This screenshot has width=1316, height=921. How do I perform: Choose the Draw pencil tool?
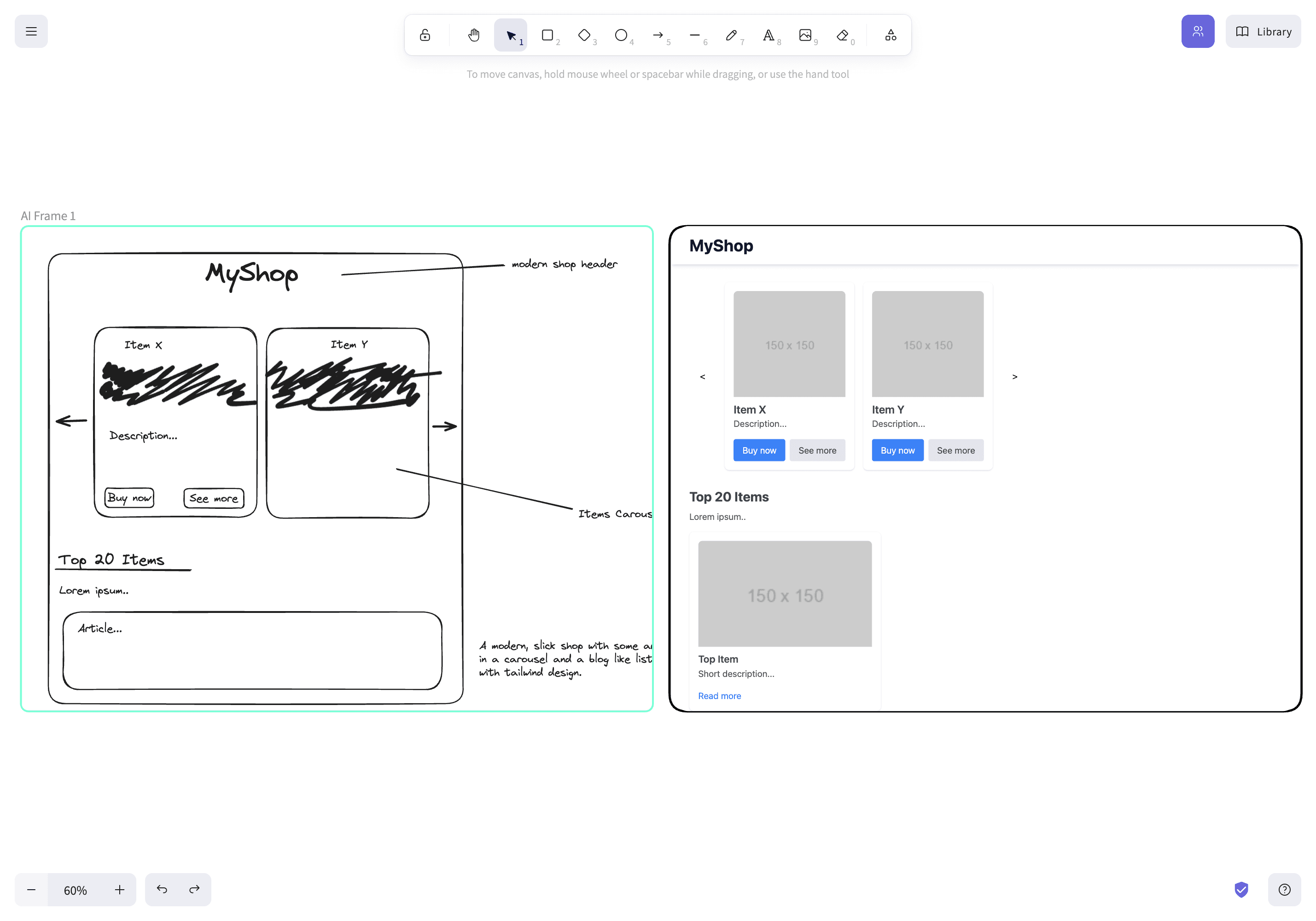click(731, 35)
